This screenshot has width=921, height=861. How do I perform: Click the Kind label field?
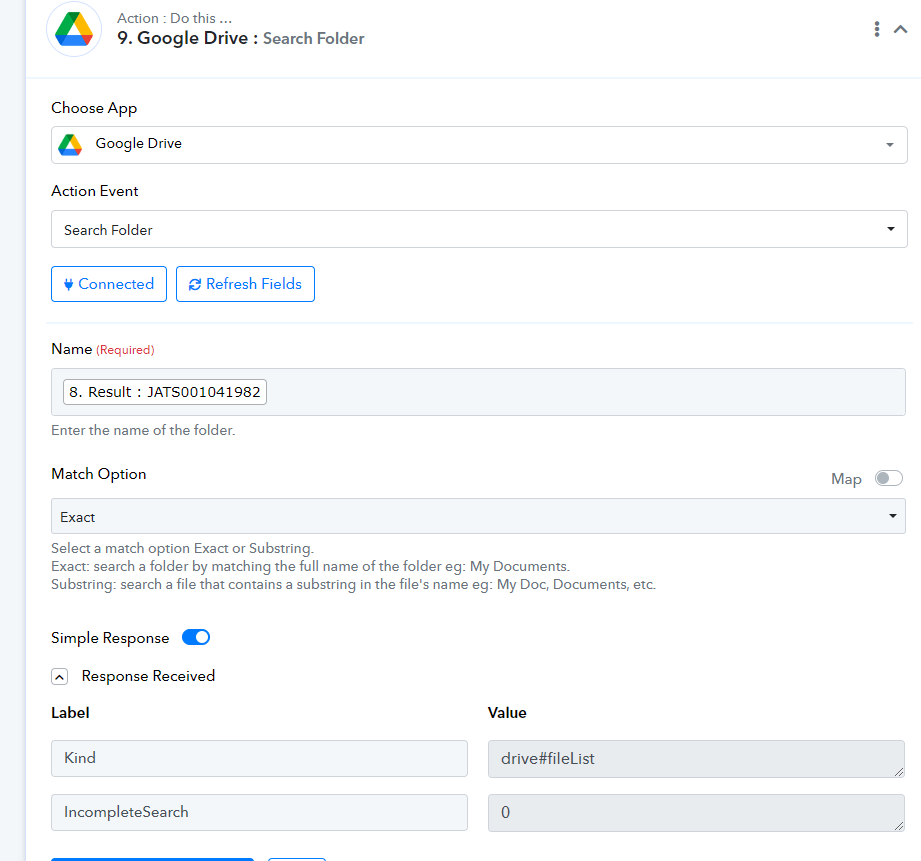click(x=259, y=758)
